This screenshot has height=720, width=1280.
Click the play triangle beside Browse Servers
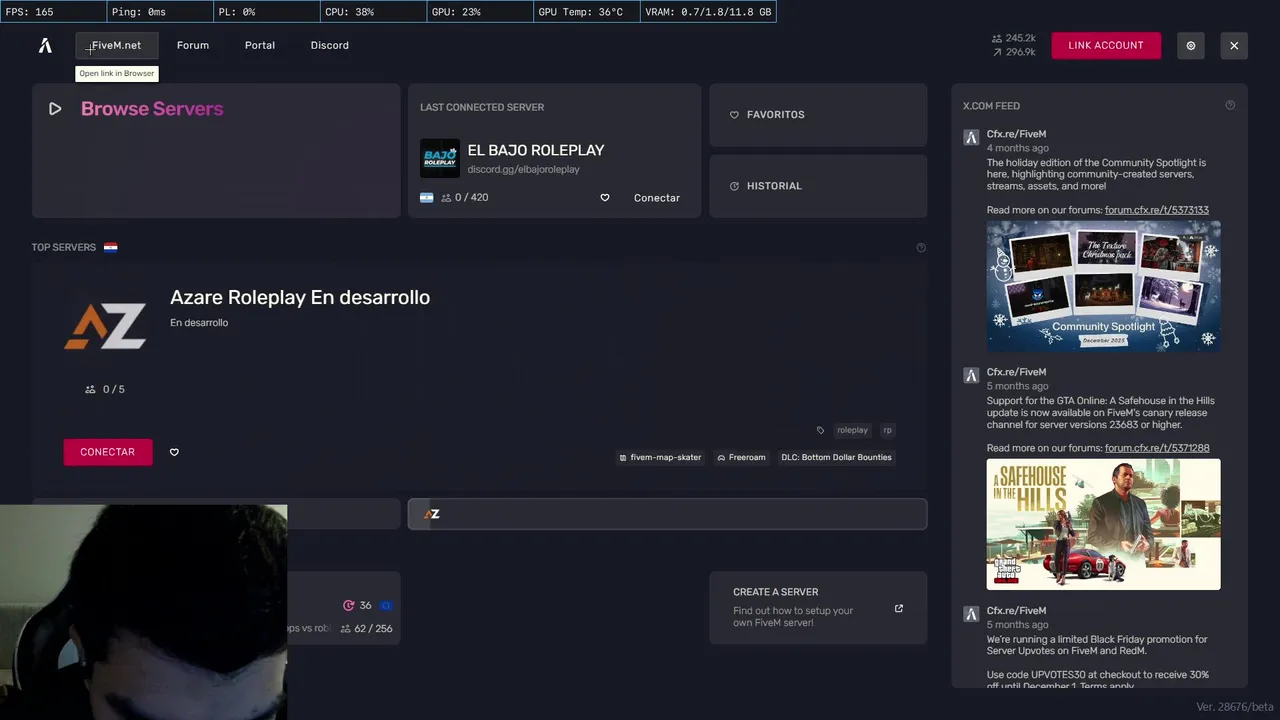(55, 109)
